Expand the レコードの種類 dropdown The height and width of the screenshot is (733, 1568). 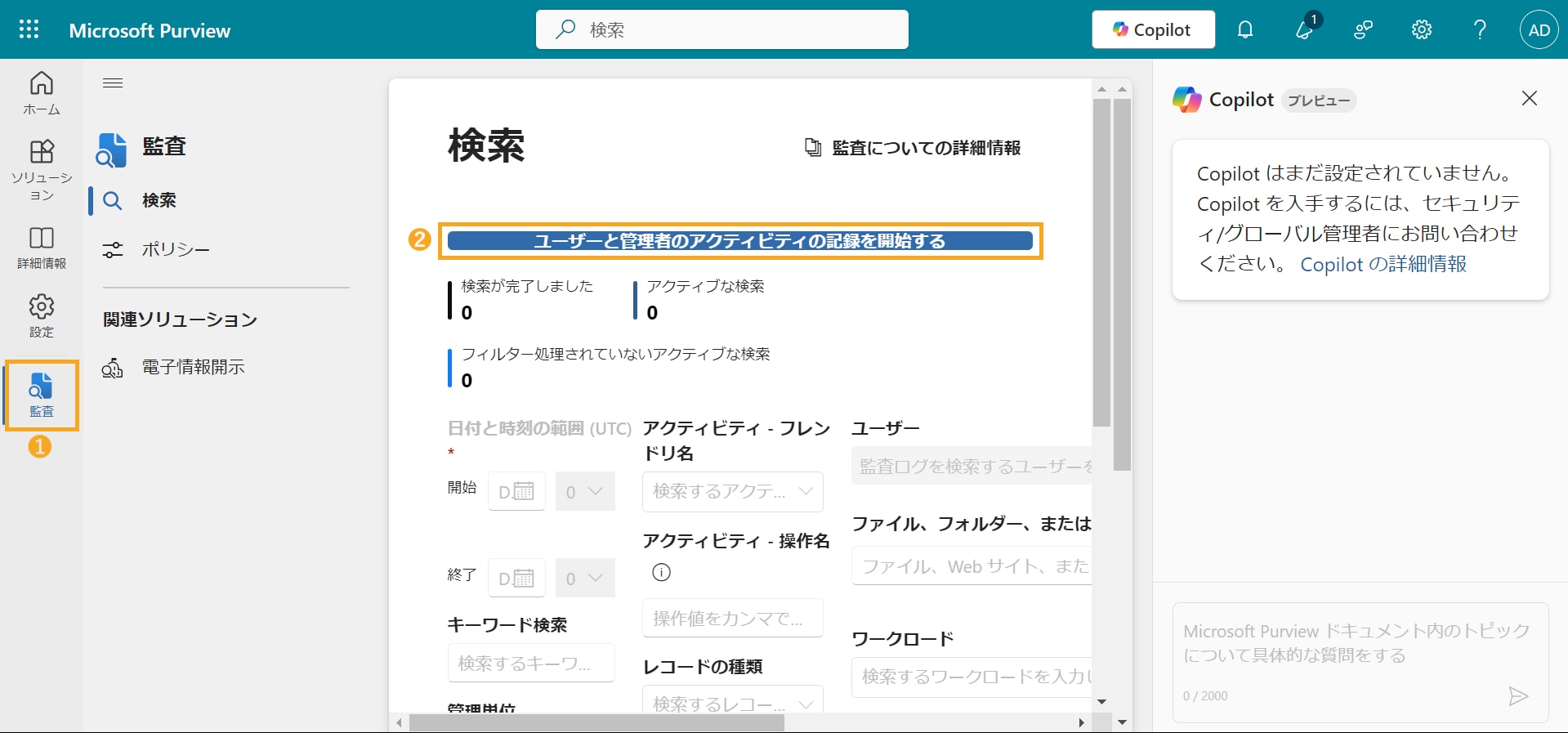(733, 701)
